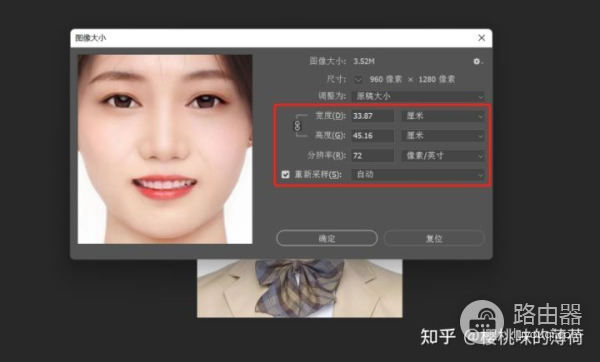Click the 宽度 width field showing 33.87

coord(372,116)
